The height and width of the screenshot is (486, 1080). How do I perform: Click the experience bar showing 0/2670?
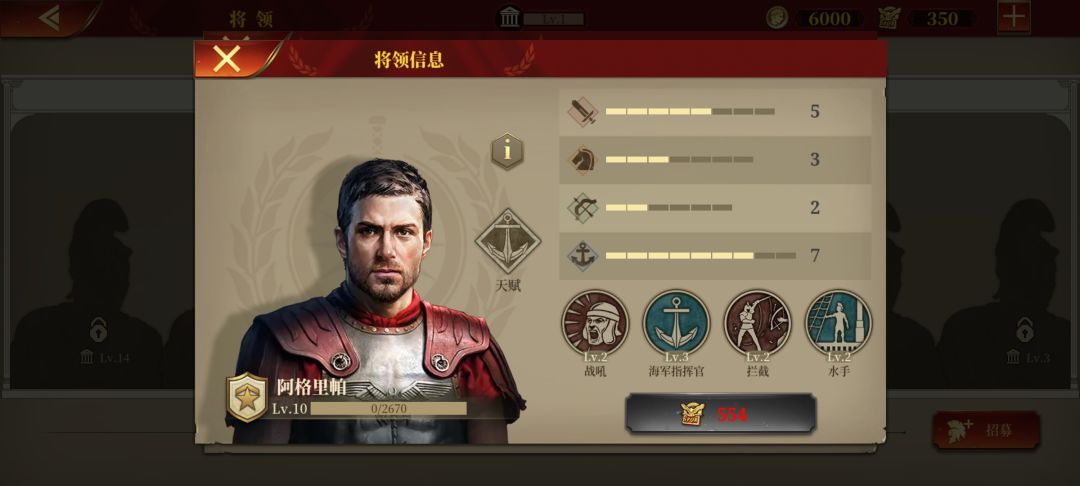pos(388,409)
